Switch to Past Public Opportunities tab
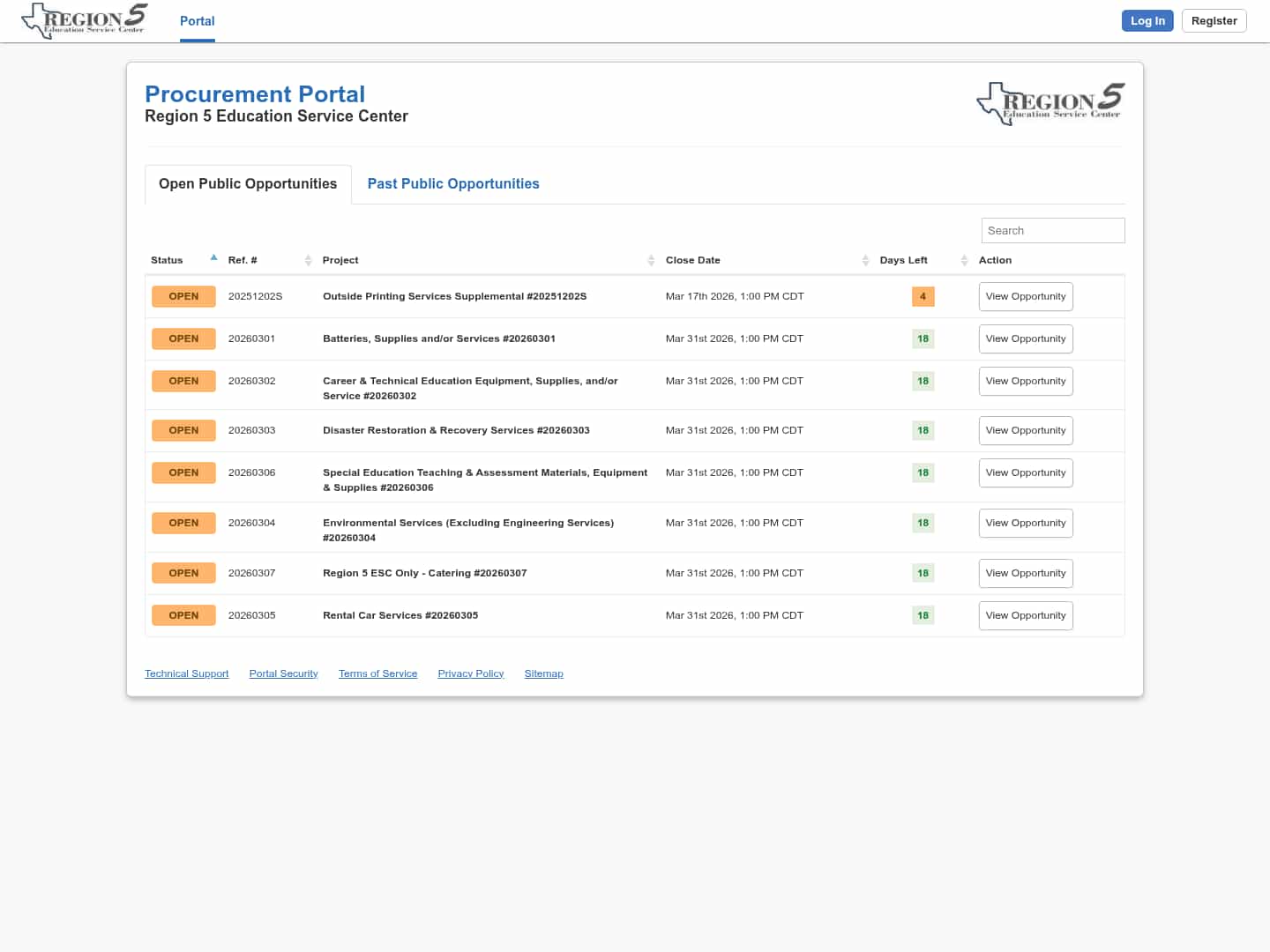This screenshot has width=1270, height=952. tap(453, 184)
